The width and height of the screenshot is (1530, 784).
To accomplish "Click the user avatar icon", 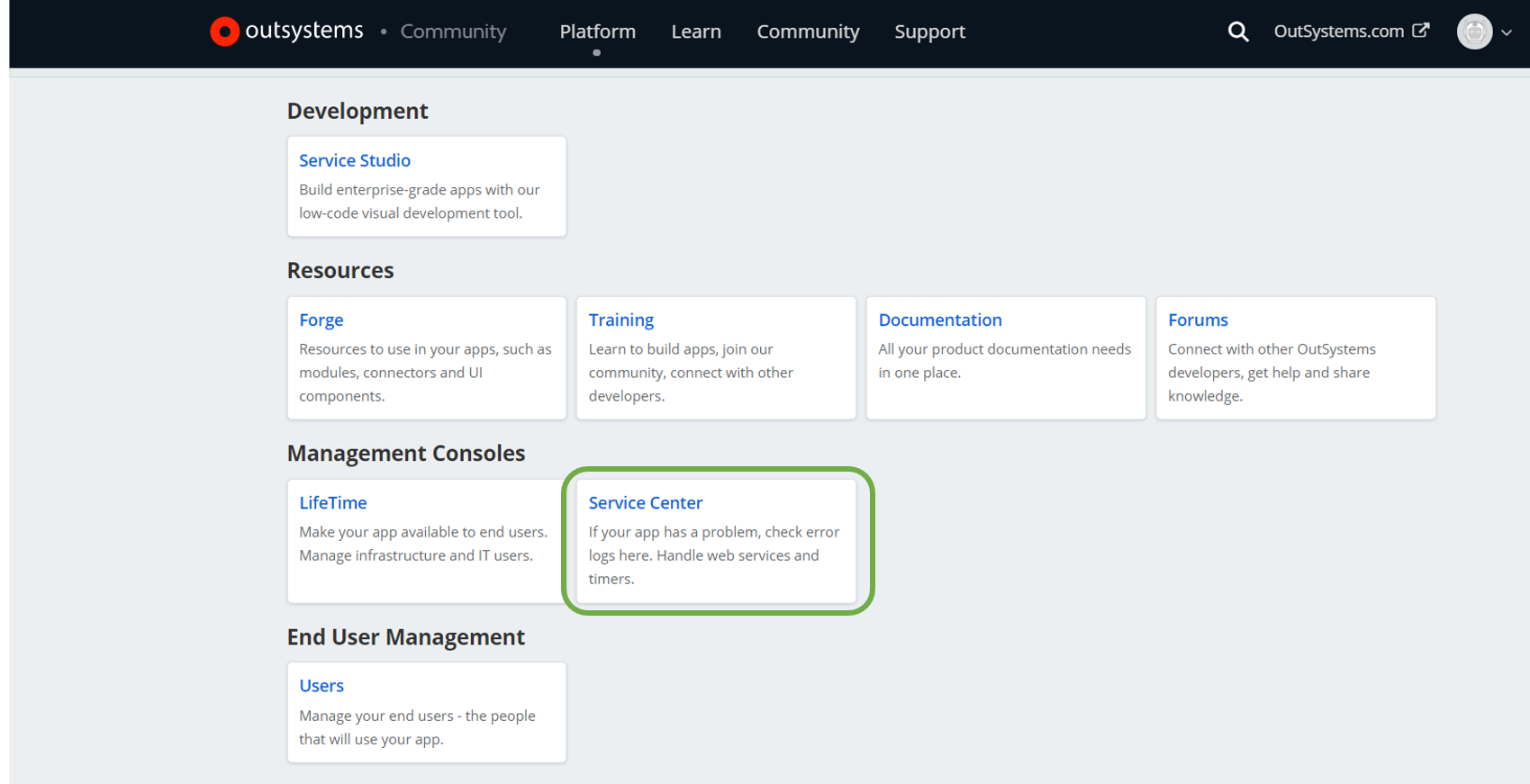I will 1474,32.
